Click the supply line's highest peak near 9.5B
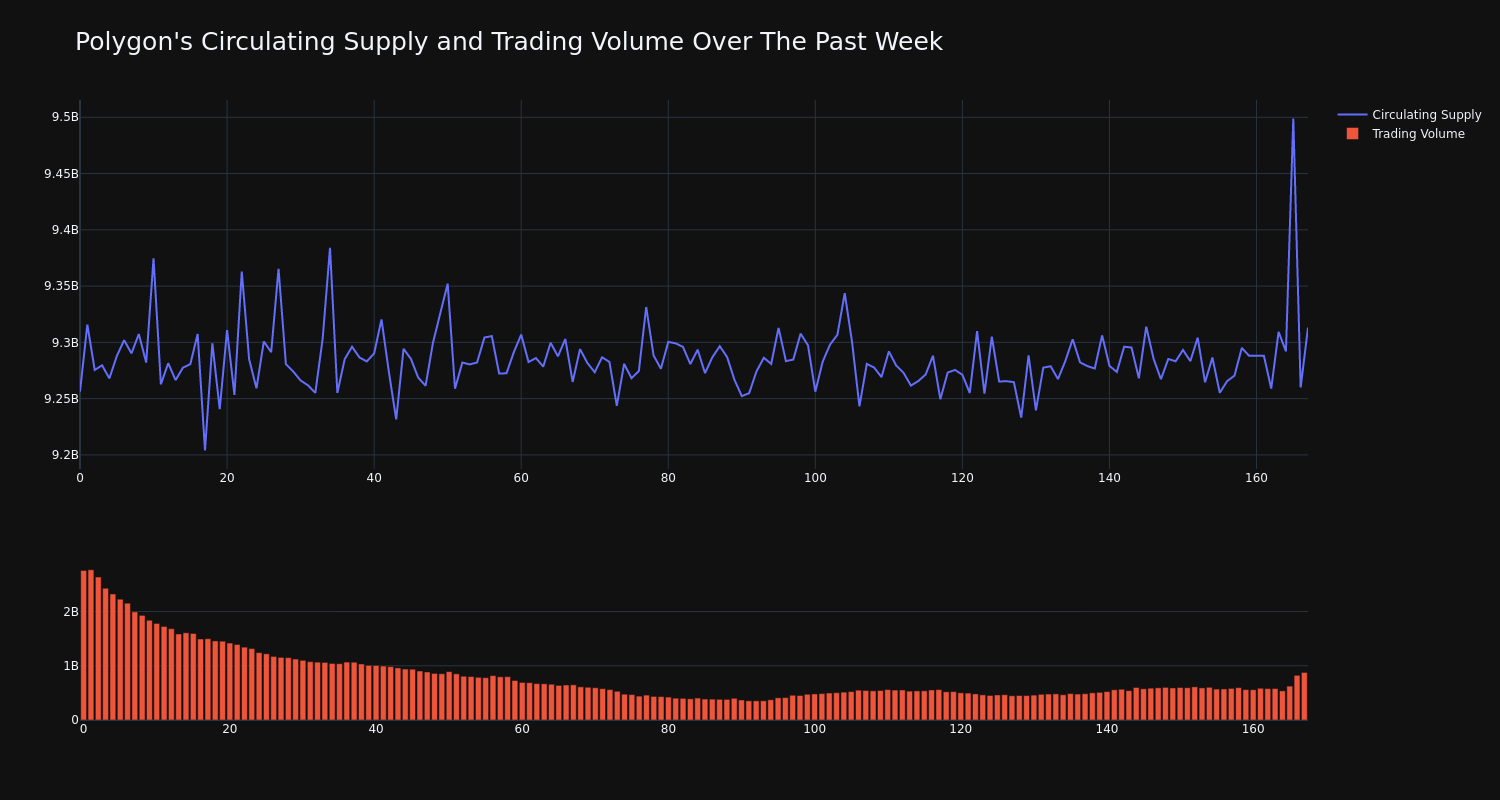Viewport: 1500px width, 800px height. [1293, 119]
